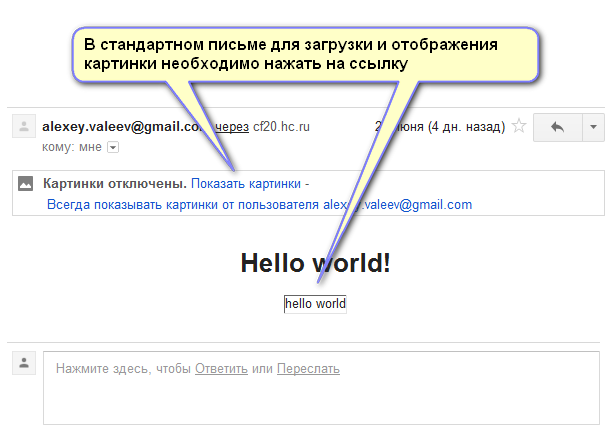The height and width of the screenshot is (435, 615).
Task: Expand recipient details next to "кому: мне"
Action: coord(113,147)
